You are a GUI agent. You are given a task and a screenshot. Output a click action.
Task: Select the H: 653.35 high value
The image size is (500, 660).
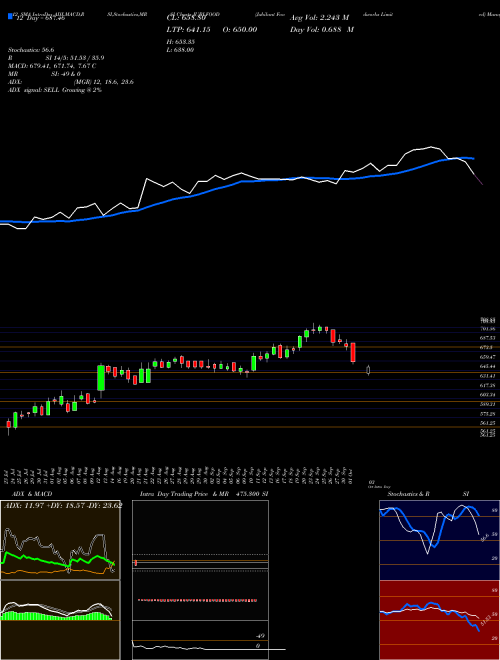point(180,42)
